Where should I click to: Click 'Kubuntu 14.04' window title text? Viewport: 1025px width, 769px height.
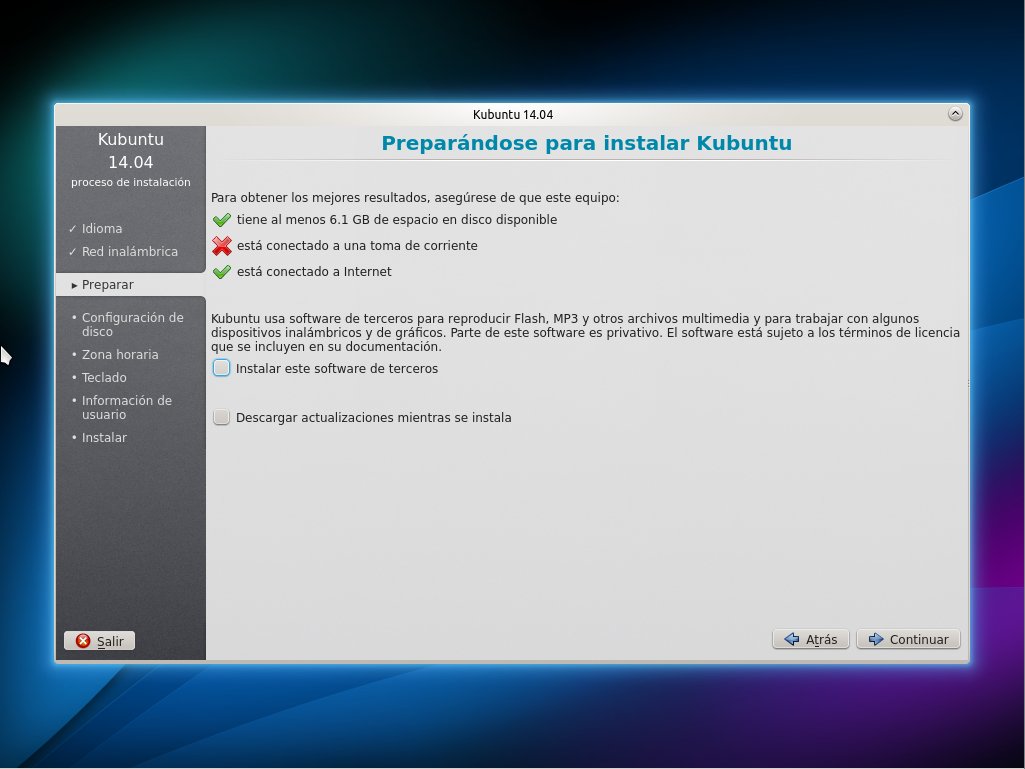[512, 114]
